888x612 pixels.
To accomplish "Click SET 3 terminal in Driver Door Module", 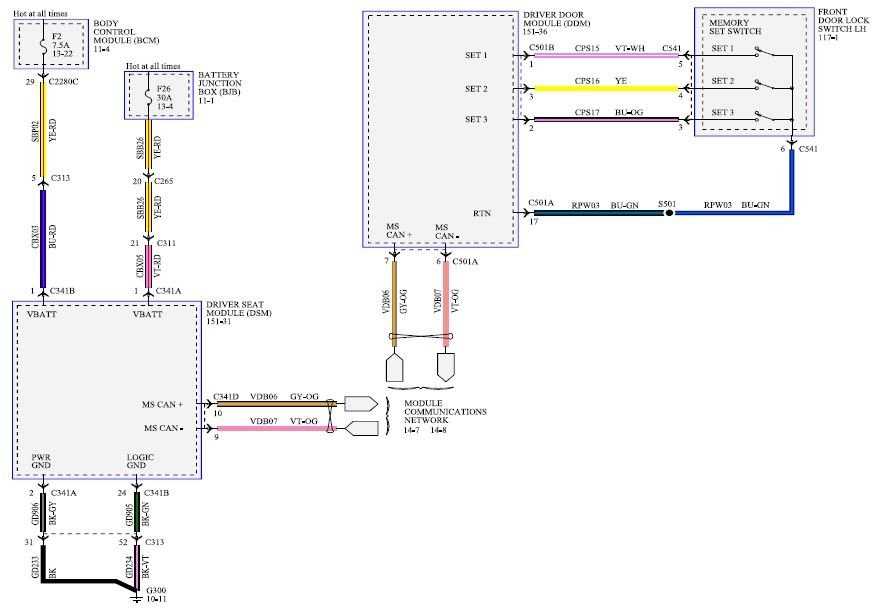I will [476, 119].
